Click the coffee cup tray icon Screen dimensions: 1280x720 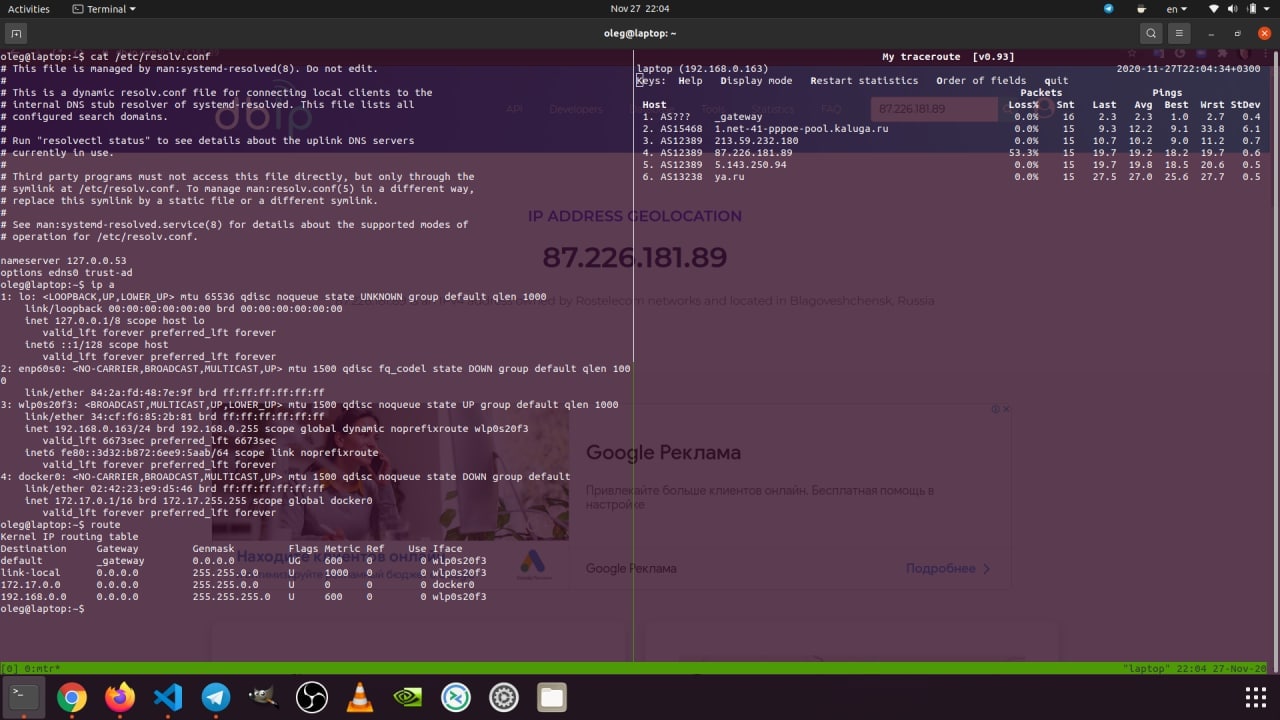point(1139,9)
